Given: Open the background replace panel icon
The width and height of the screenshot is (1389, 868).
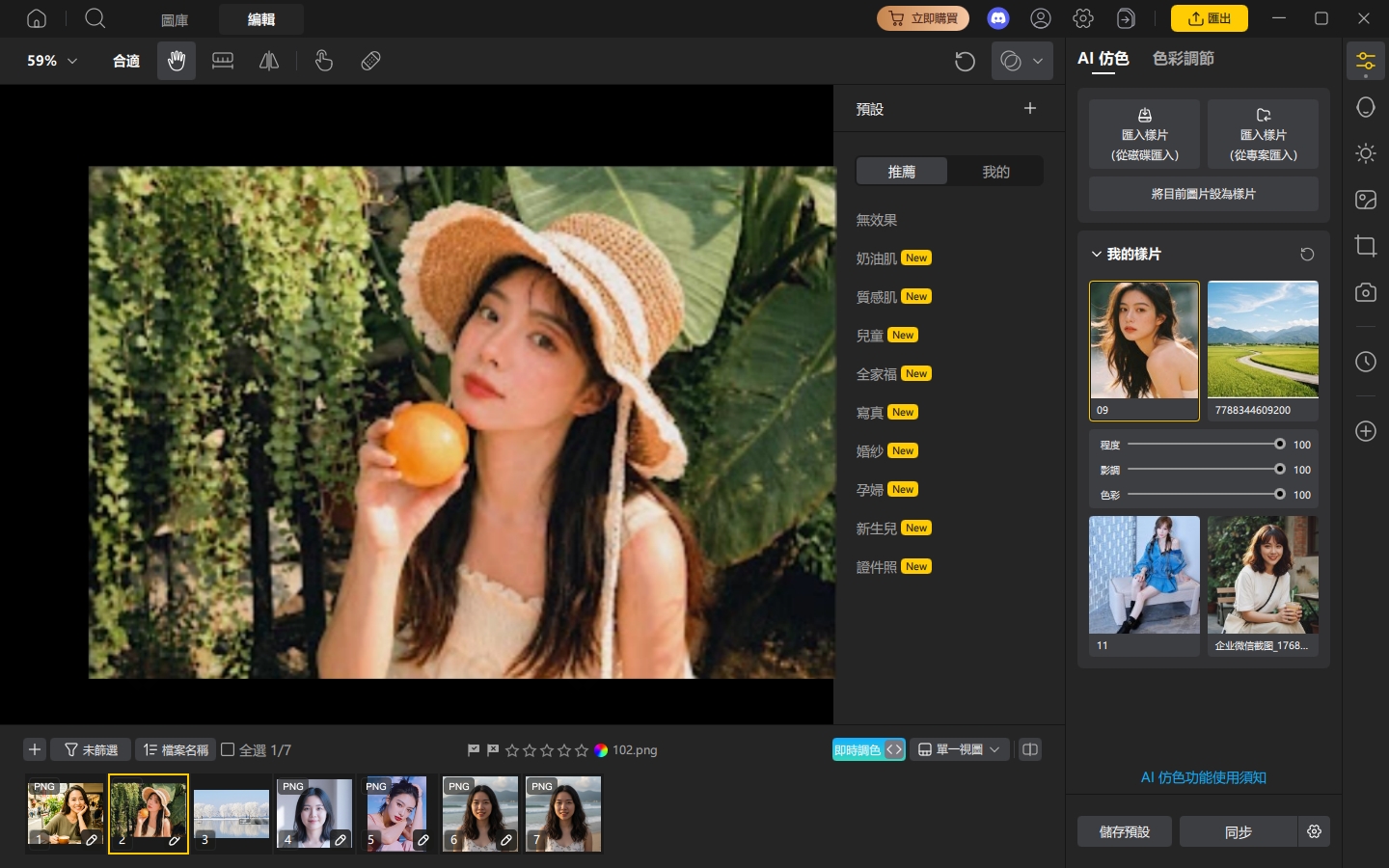Looking at the screenshot, I should (1366, 200).
